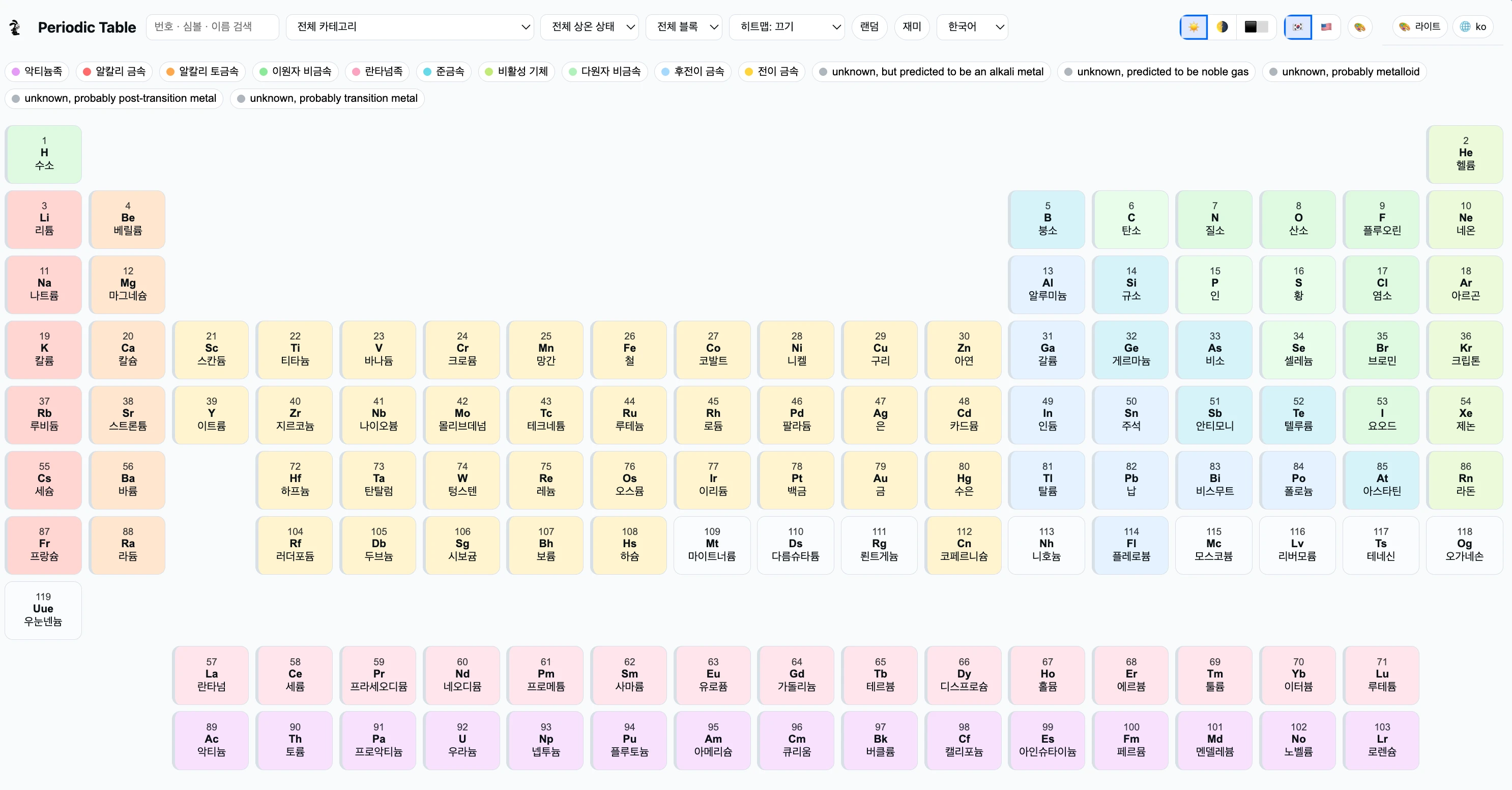Click the element search input field
The image size is (1512, 790).
click(212, 27)
